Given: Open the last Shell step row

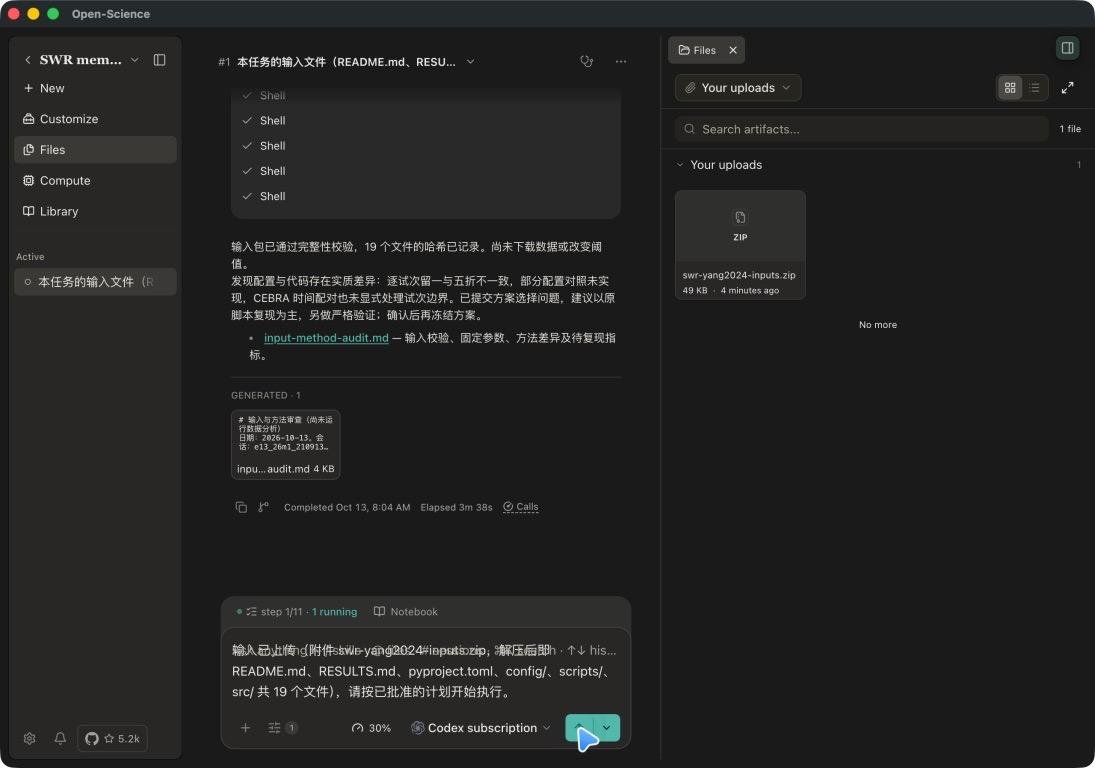Looking at the screenshot, I should coord(425,196).
